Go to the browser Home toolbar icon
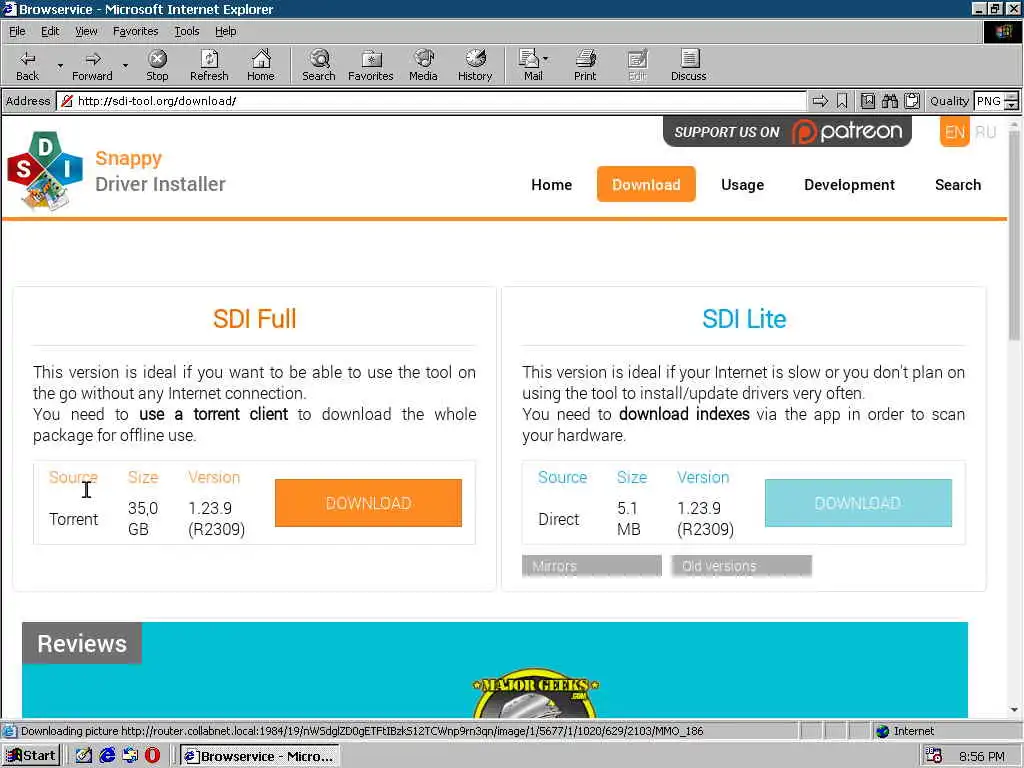The width and height of the screenshot is (1024, 768). [x=261, y=65]
